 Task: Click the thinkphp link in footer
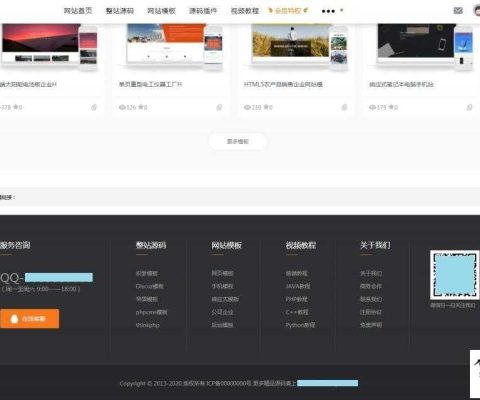[x=148, y=325]
